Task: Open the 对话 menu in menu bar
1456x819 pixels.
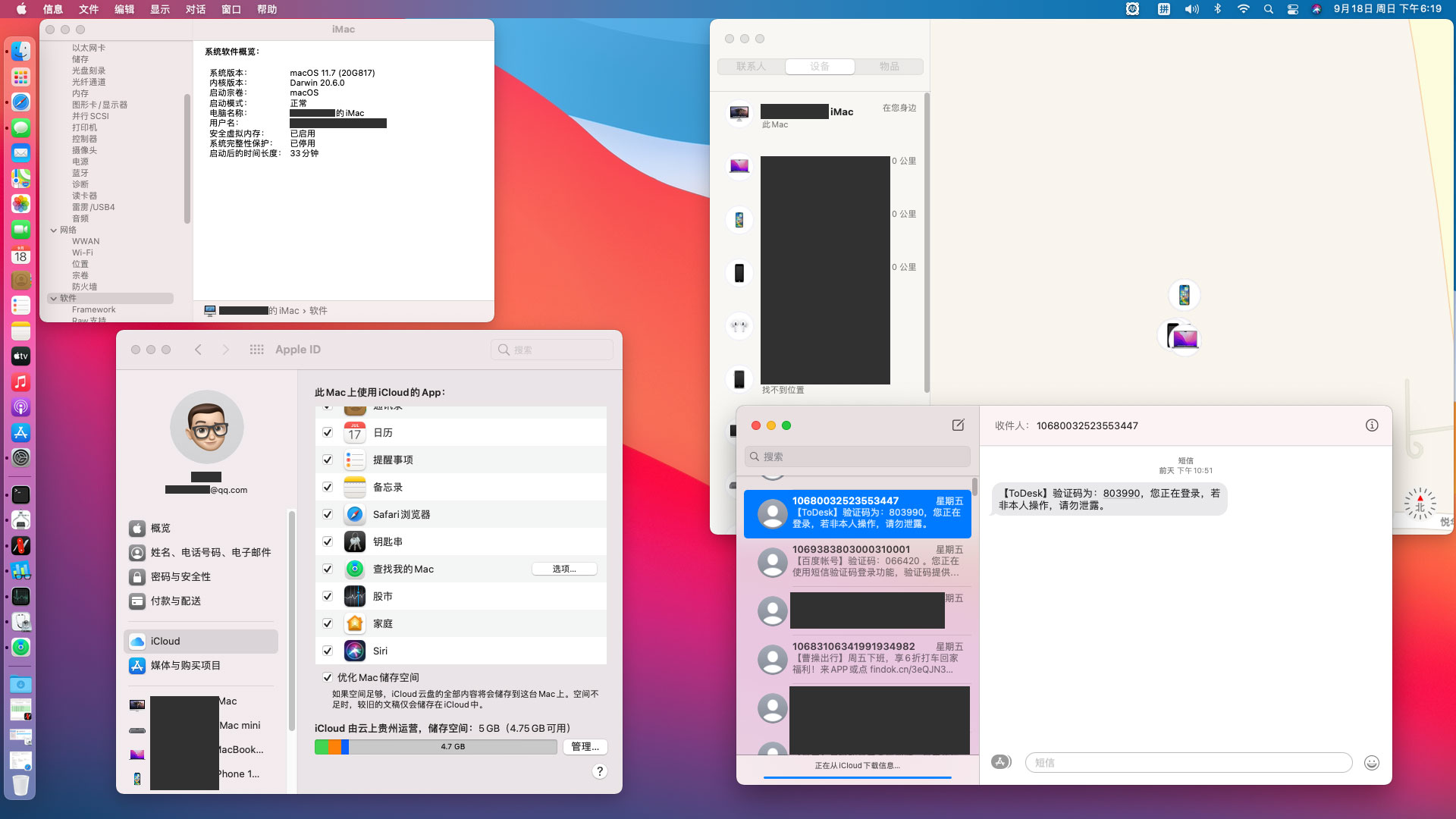Action: [x=196, y=9]
